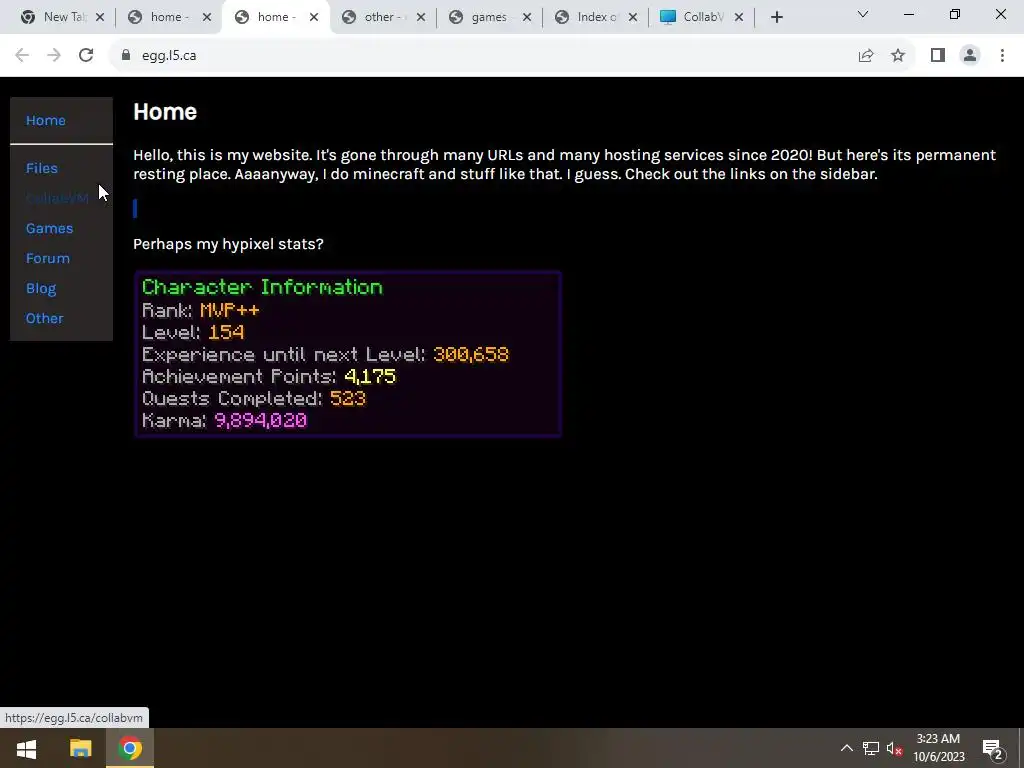Open the Forum sidebar link
1024x768 pixels.
click(48, 258)
